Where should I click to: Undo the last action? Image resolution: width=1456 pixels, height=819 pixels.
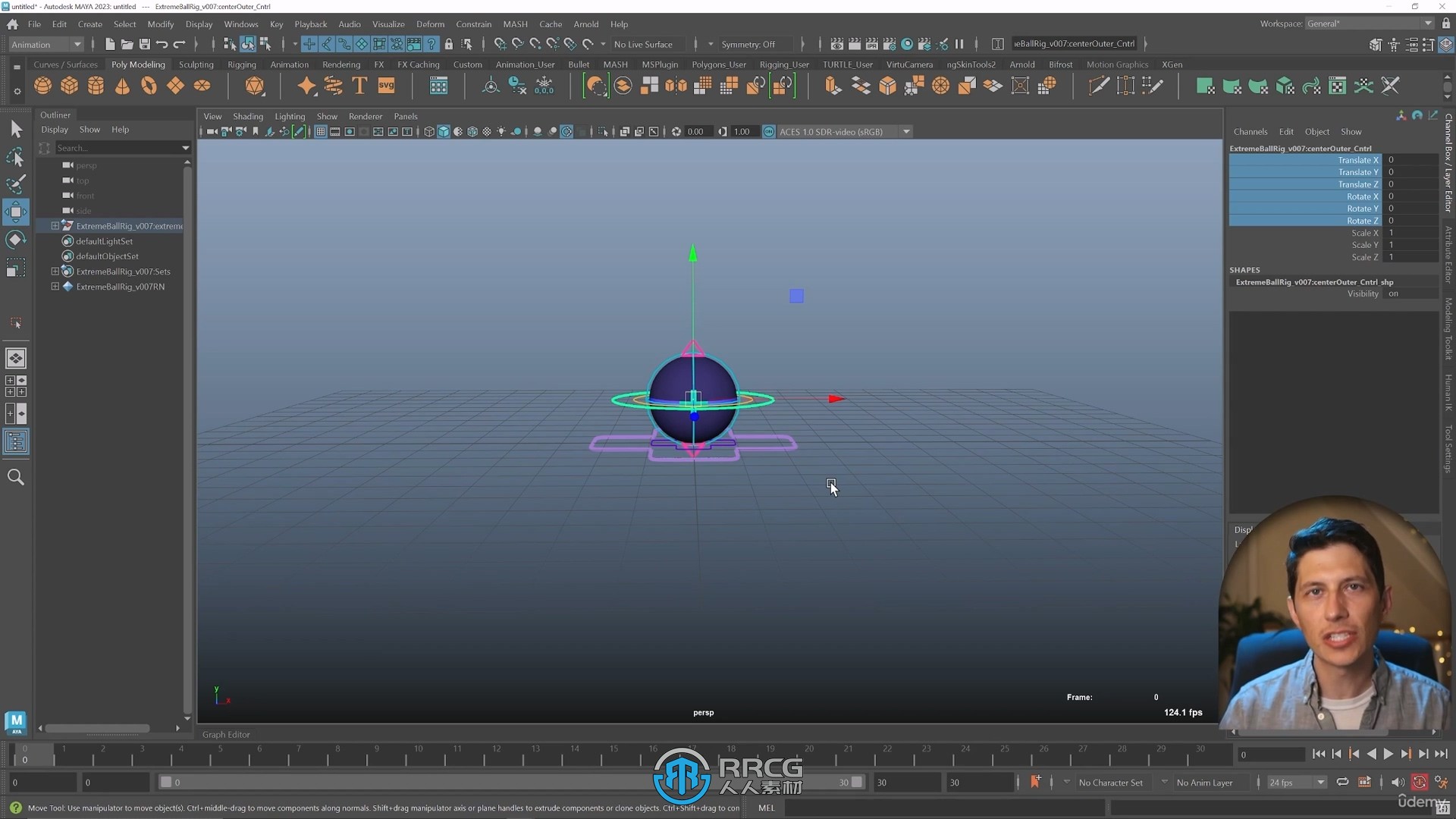pos(162,44)
